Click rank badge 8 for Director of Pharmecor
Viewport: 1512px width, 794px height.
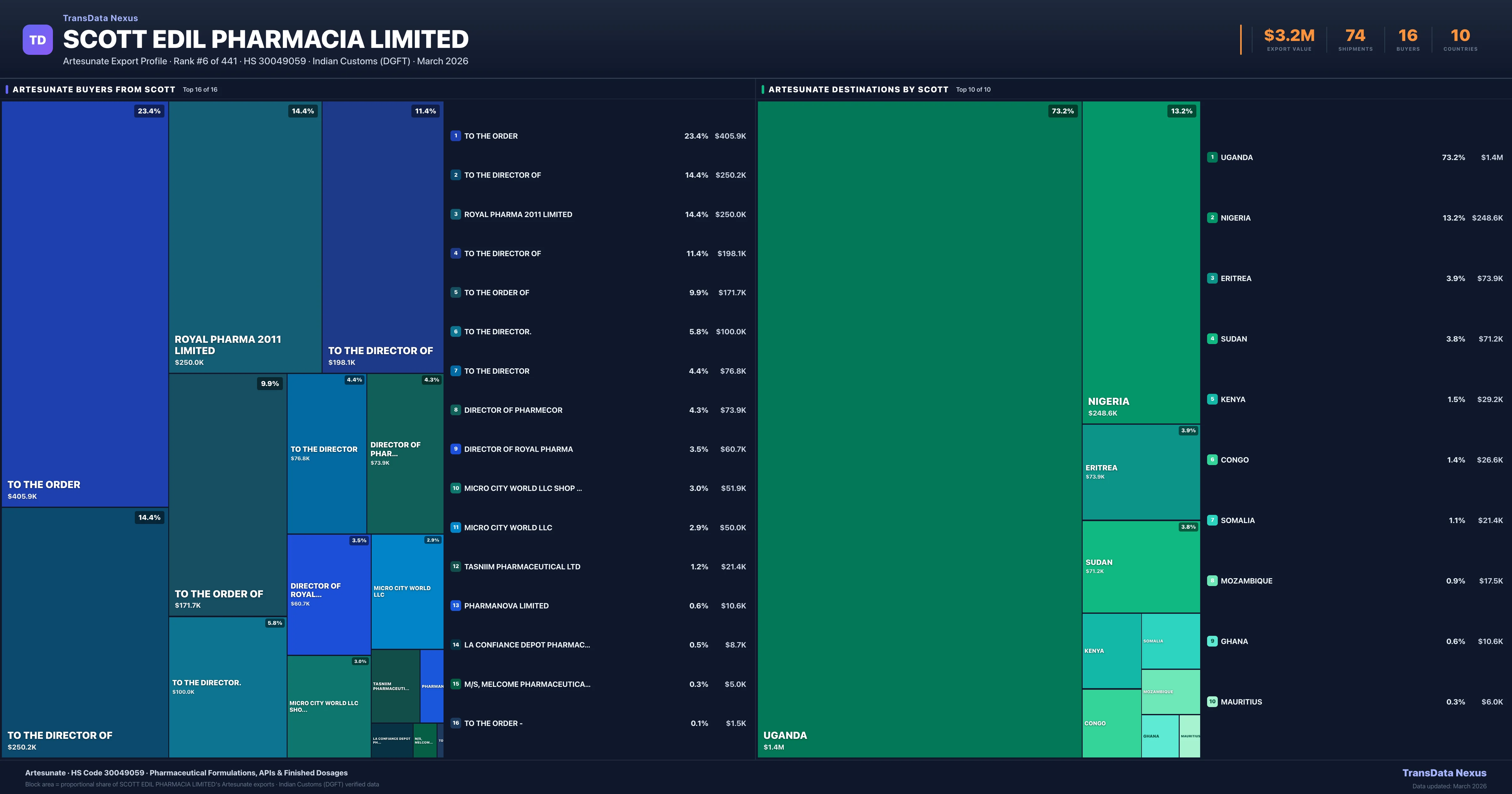pos(455,410)
